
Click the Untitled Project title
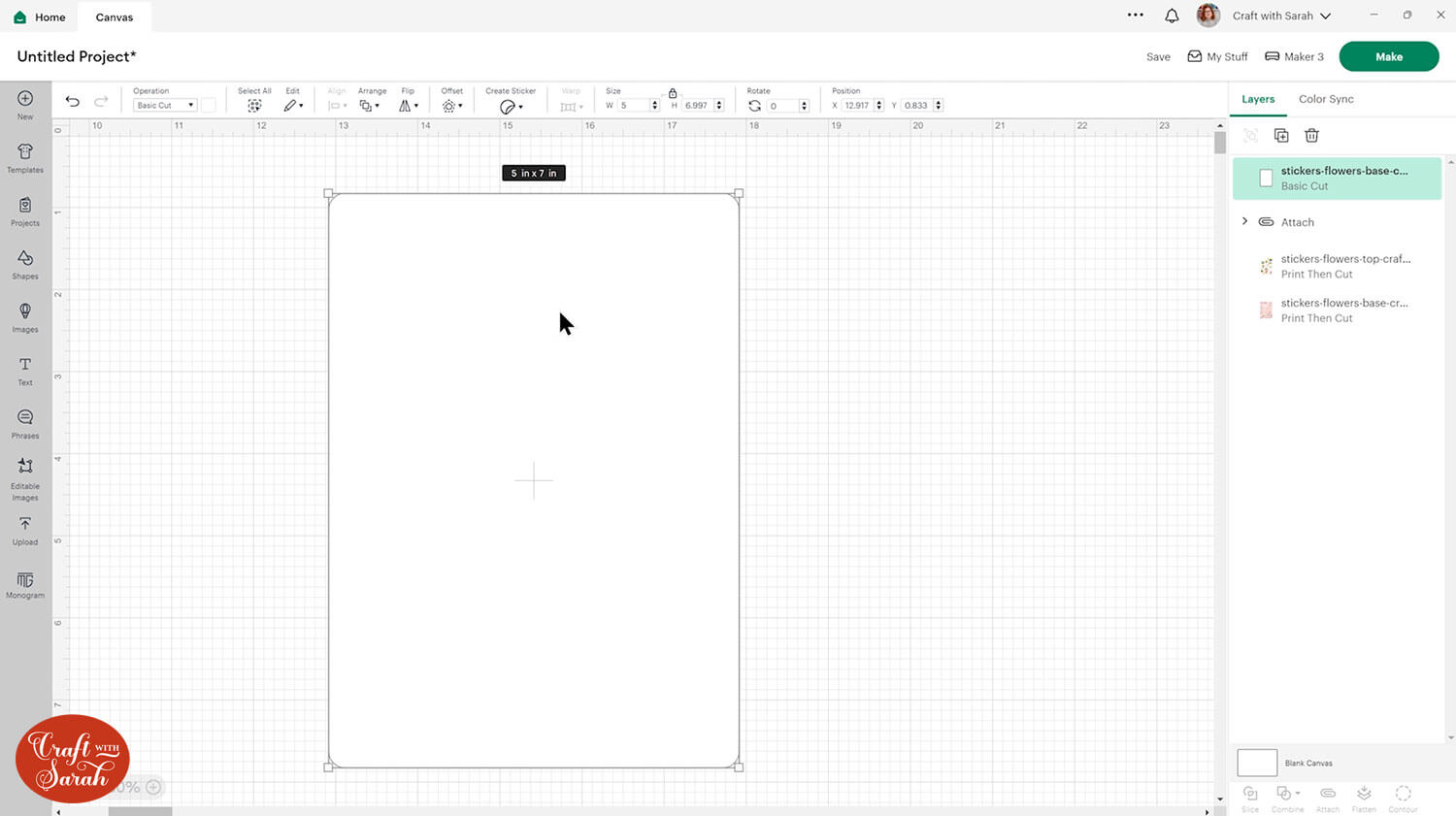(x=77, y=56)
